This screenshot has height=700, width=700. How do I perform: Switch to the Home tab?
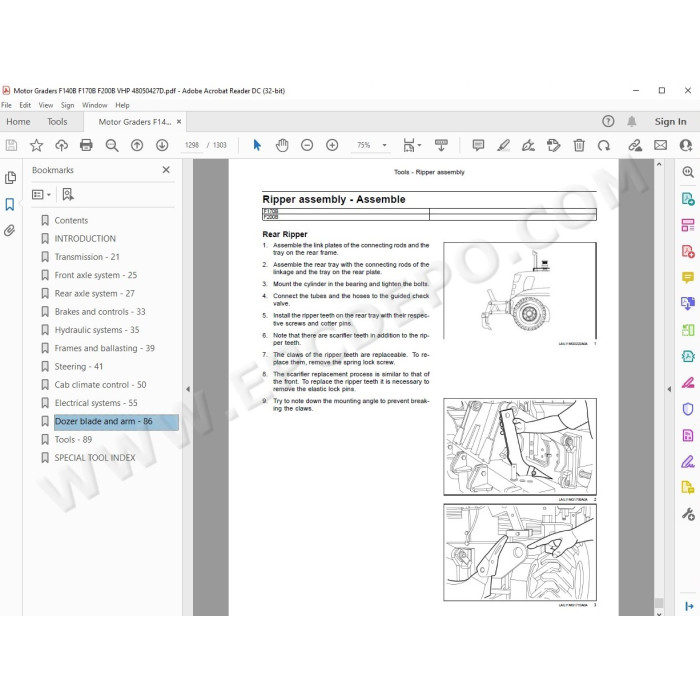pos(18,122)
